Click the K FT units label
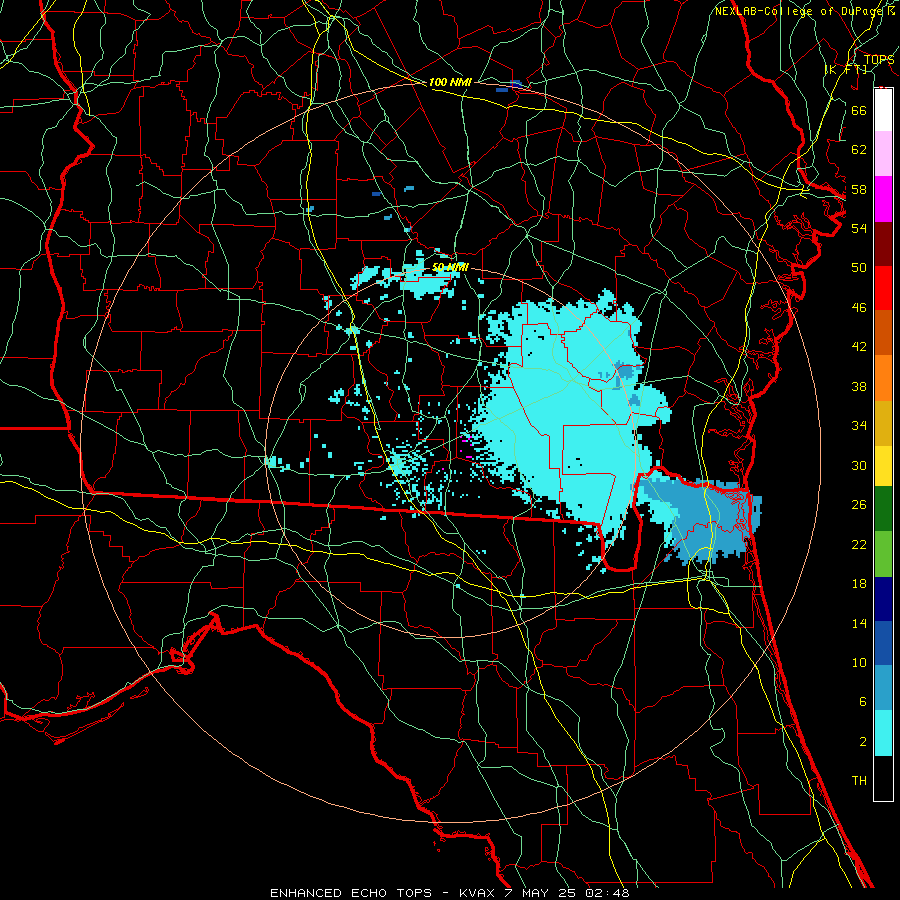Viewport: 900px width, 900px height. coord(846,70)
